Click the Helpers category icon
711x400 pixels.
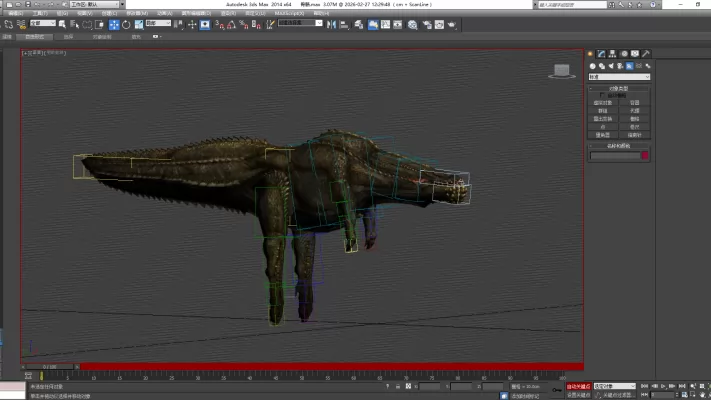pos(630,66)
